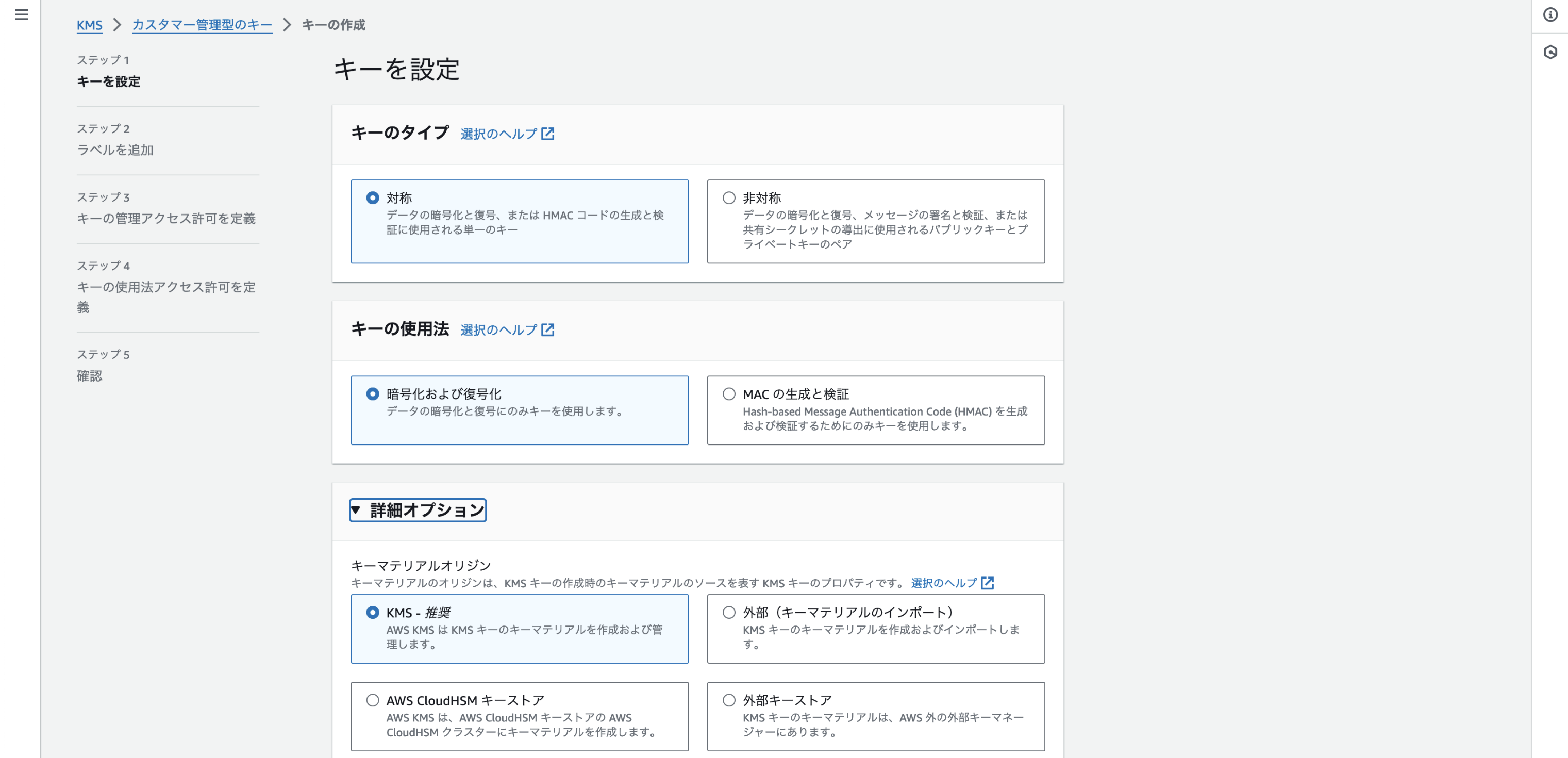Go to KMS breadcrumb link
The image size is (1568, 758).
click(89, 25)
